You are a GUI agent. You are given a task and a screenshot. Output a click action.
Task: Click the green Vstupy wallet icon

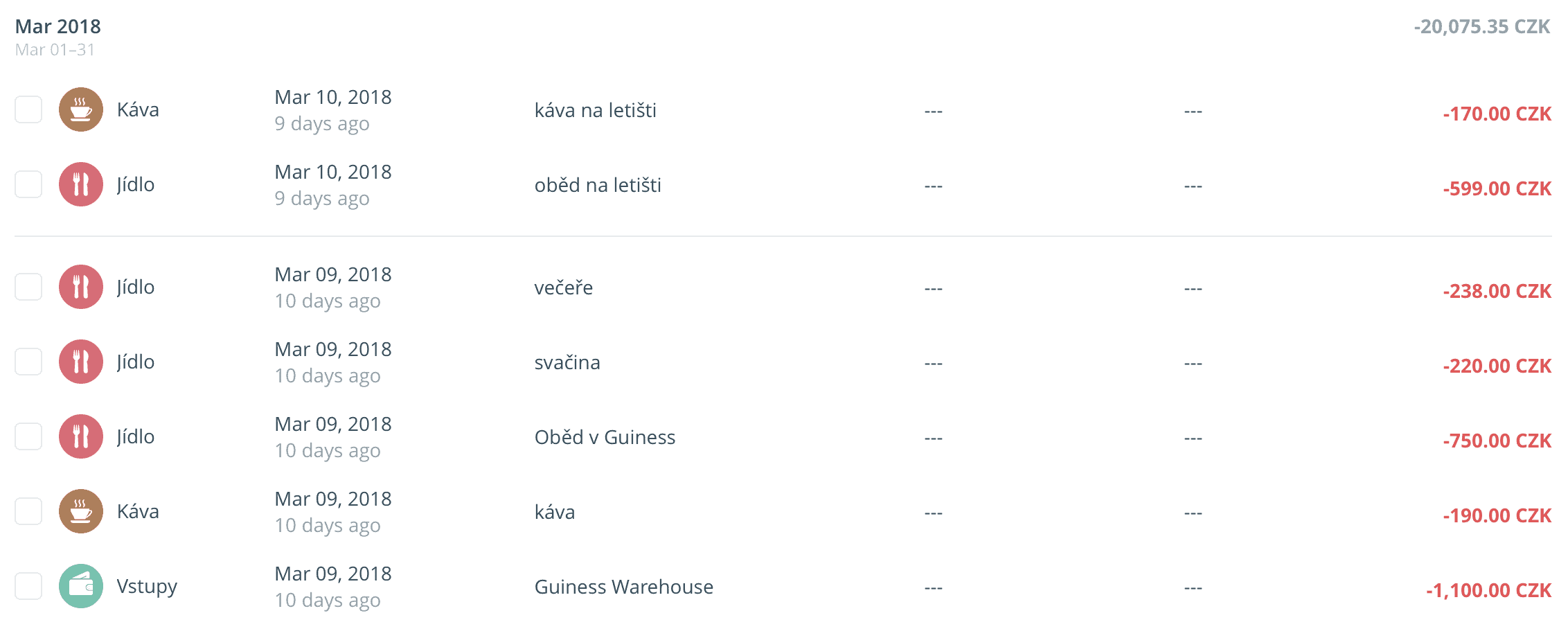pos(81,586)
